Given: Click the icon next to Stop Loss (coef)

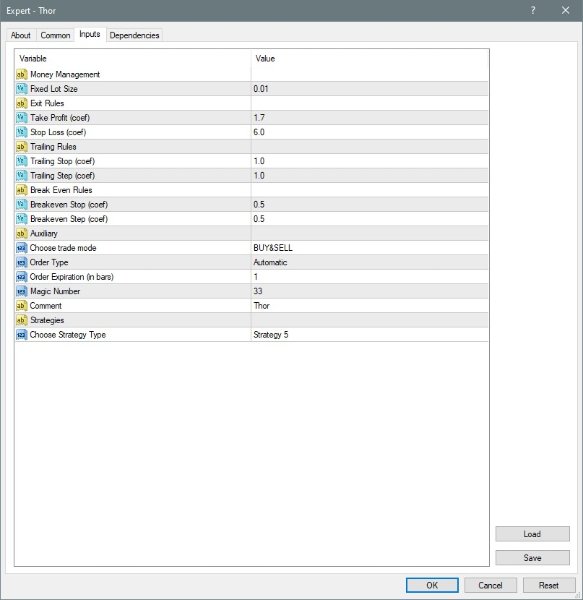Looking at the screenshot, I should 22,132.
